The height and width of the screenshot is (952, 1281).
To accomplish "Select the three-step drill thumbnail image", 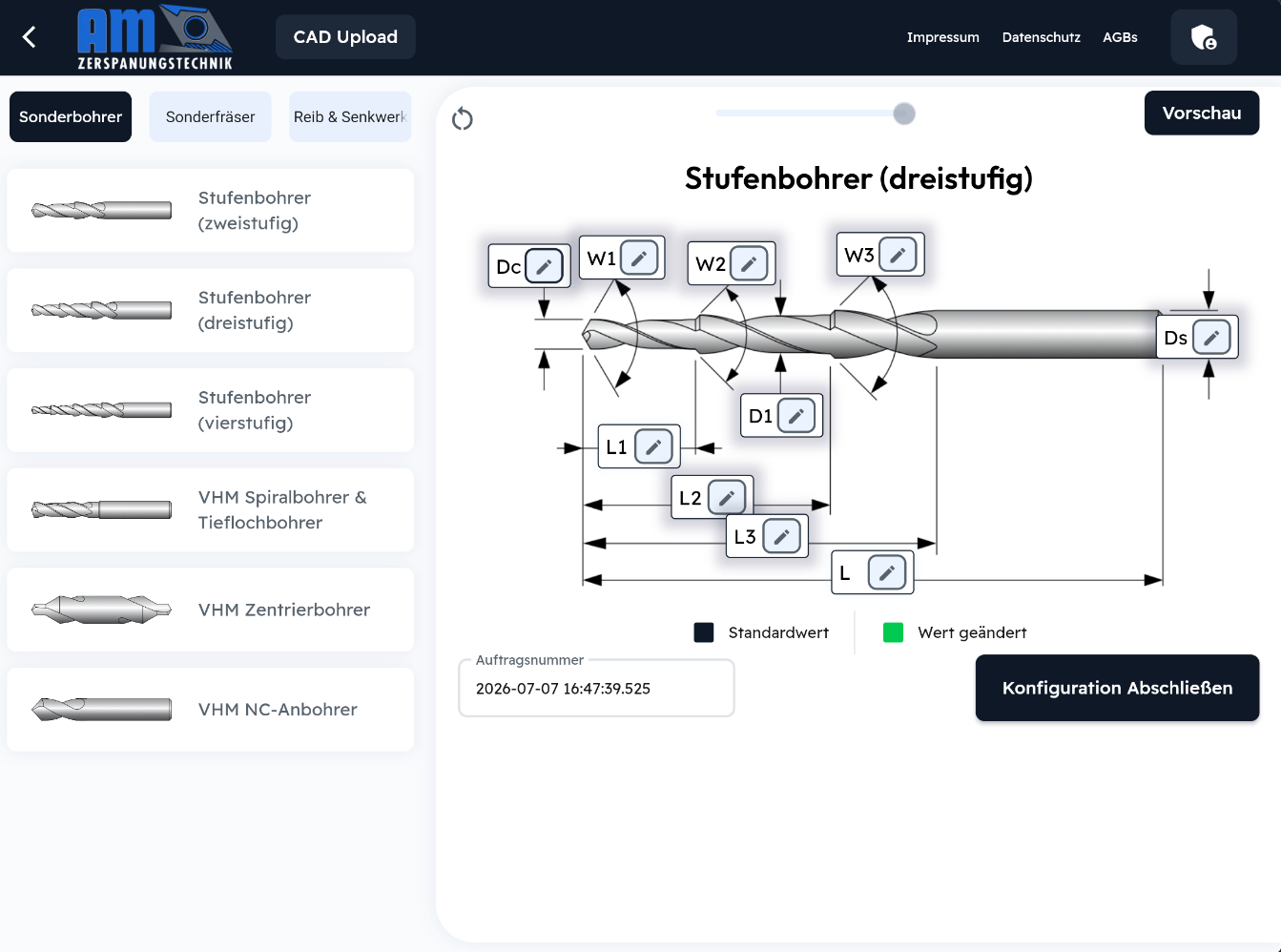I will tap(101, 310).
